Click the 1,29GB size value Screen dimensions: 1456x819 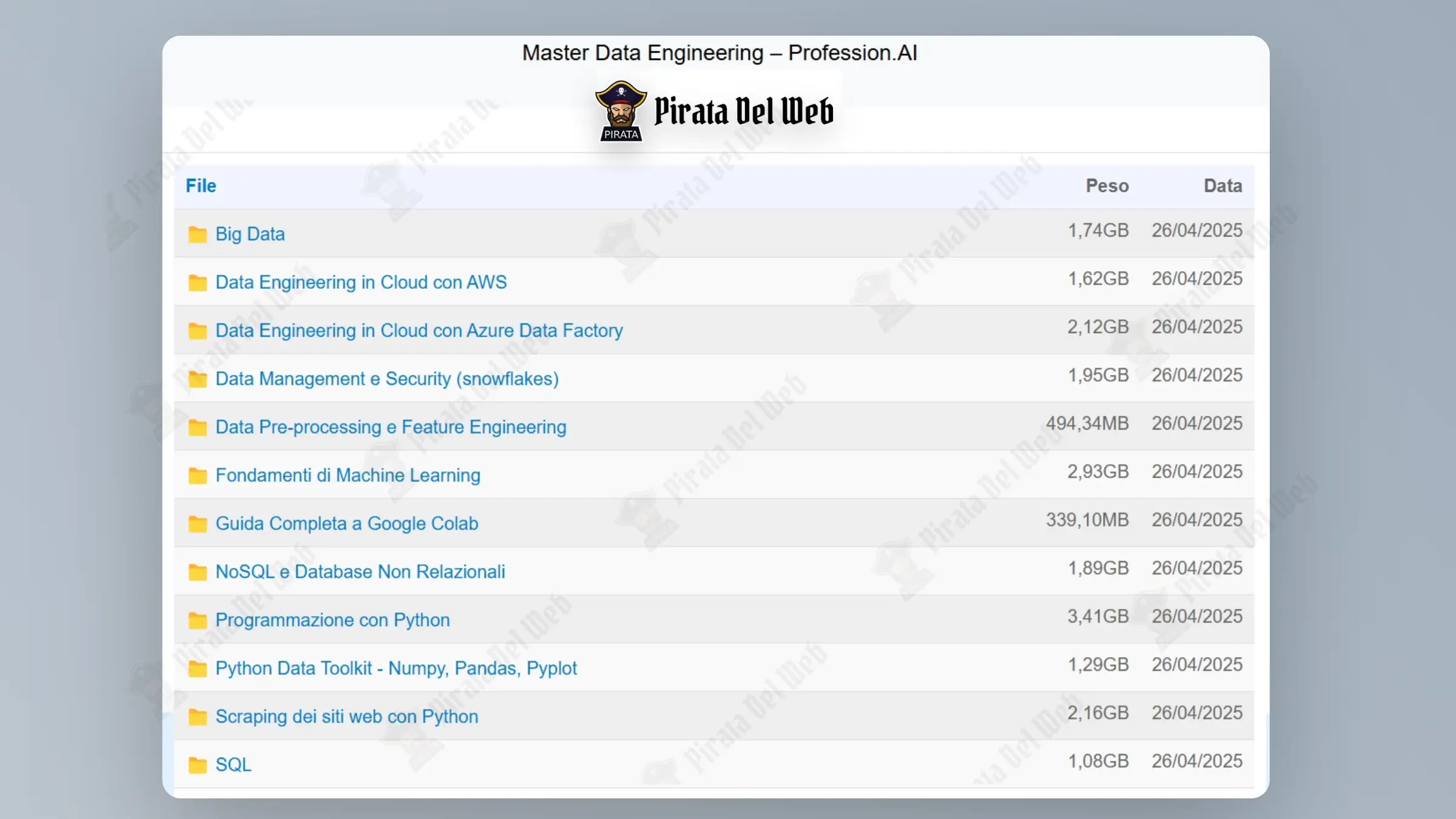1098,664
